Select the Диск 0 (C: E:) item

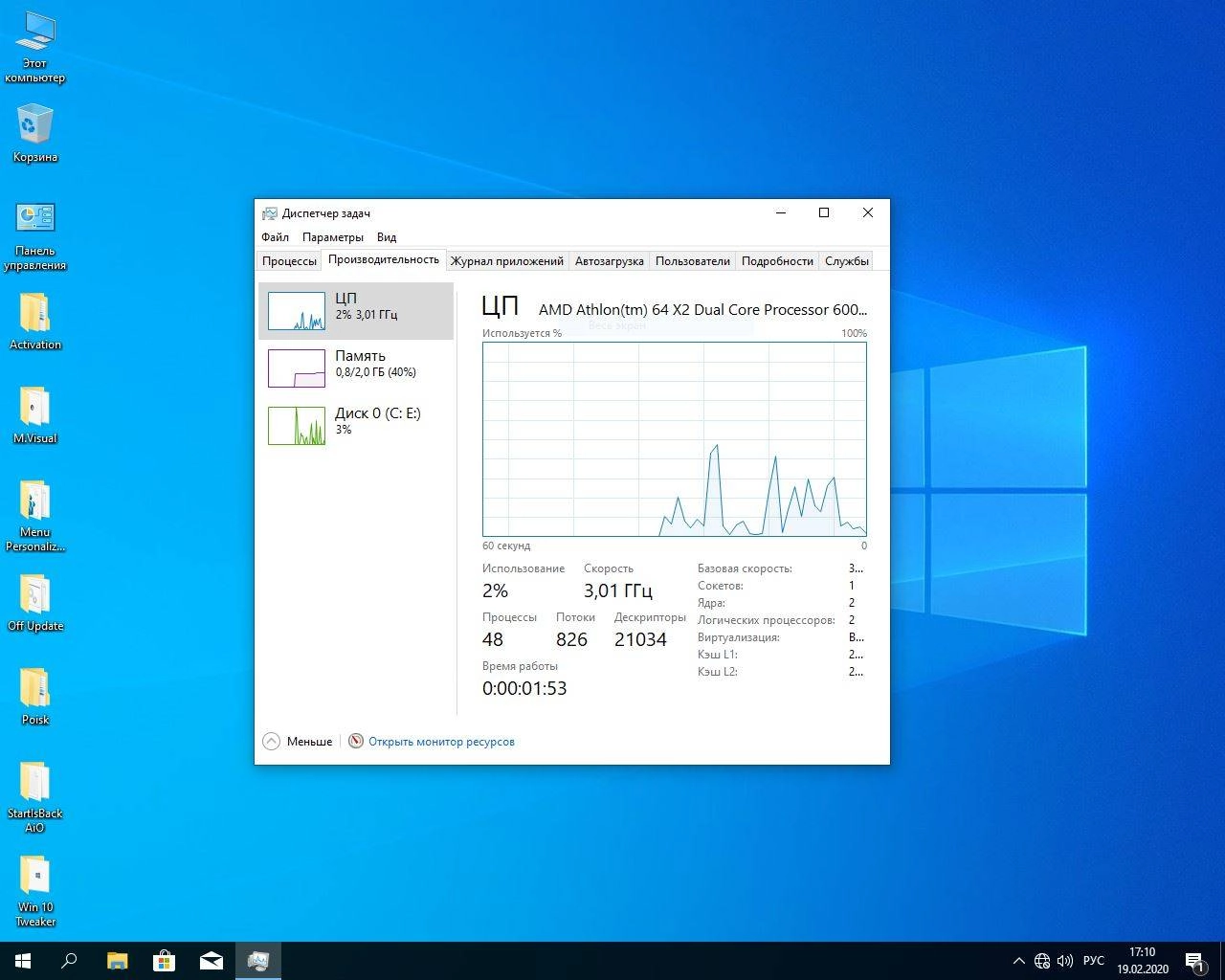click(x=356, y=426)
